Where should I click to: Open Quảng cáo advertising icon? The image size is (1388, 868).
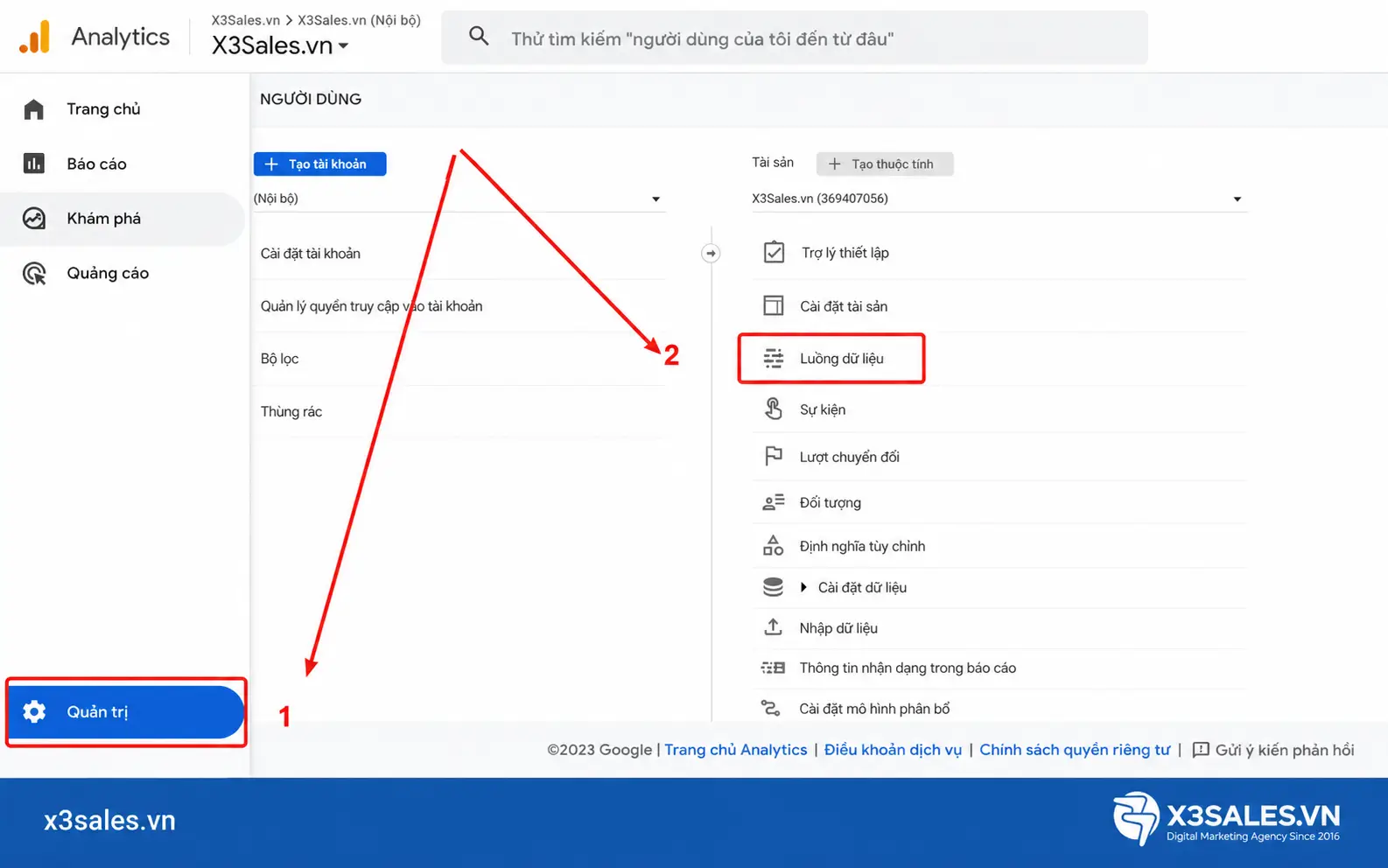tap(34, 274)
